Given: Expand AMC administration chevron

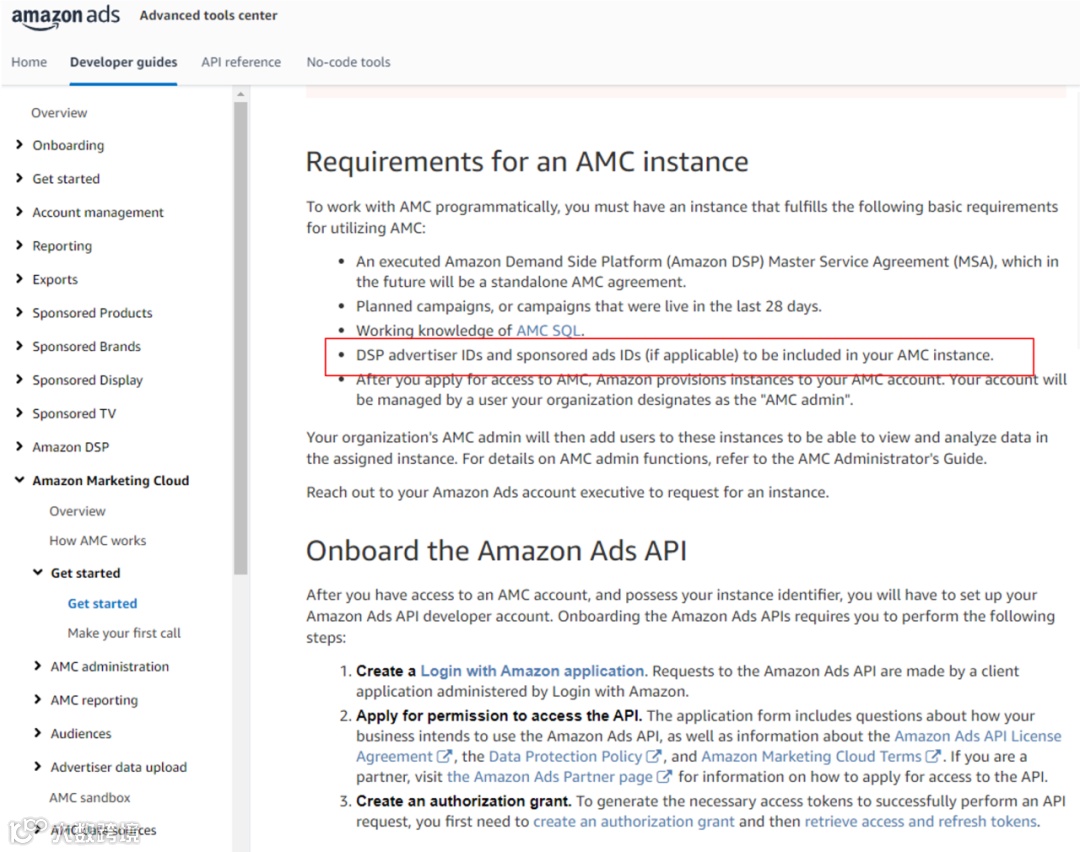Looking at the screenshot, I should pos(38,666).
